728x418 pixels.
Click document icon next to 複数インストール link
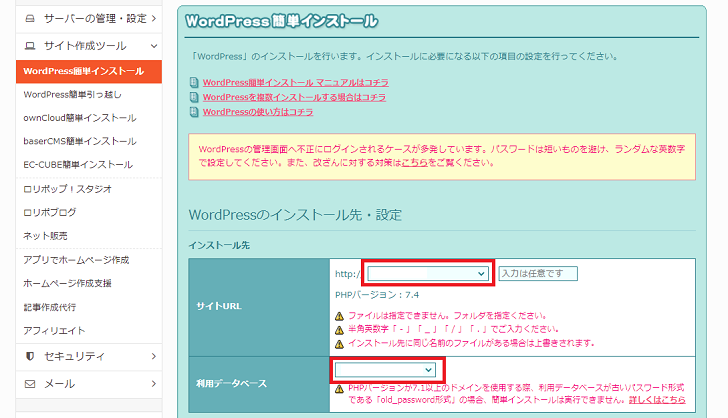tap(194, 97)
